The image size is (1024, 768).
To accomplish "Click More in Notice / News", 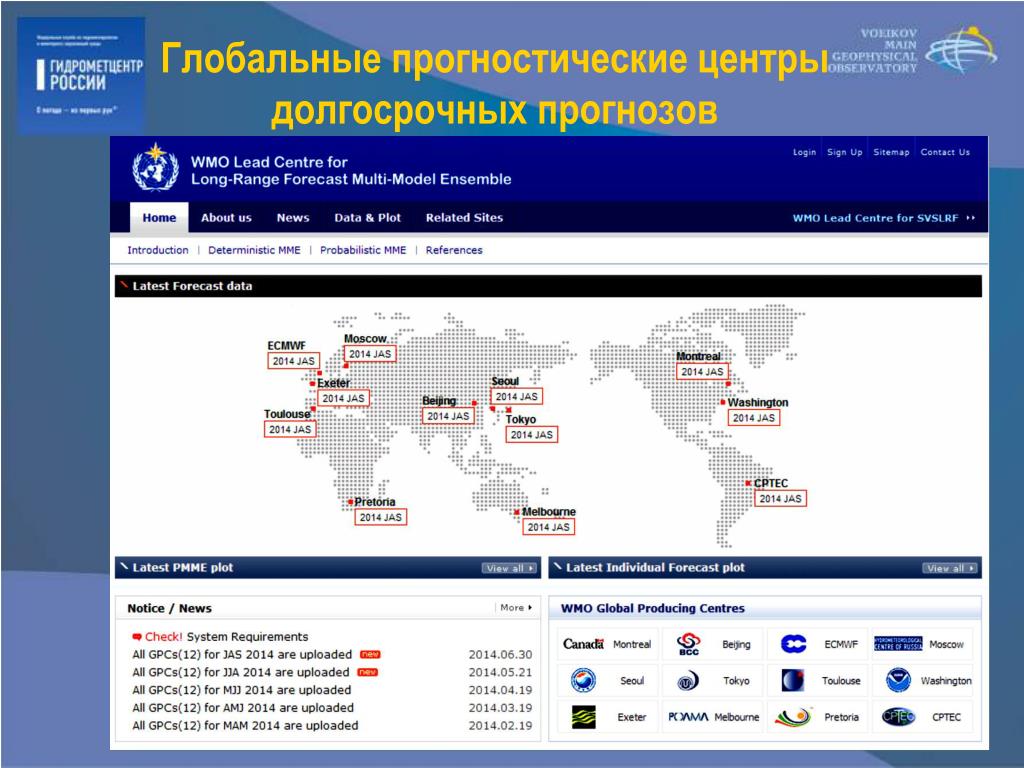I will point(516,607).
